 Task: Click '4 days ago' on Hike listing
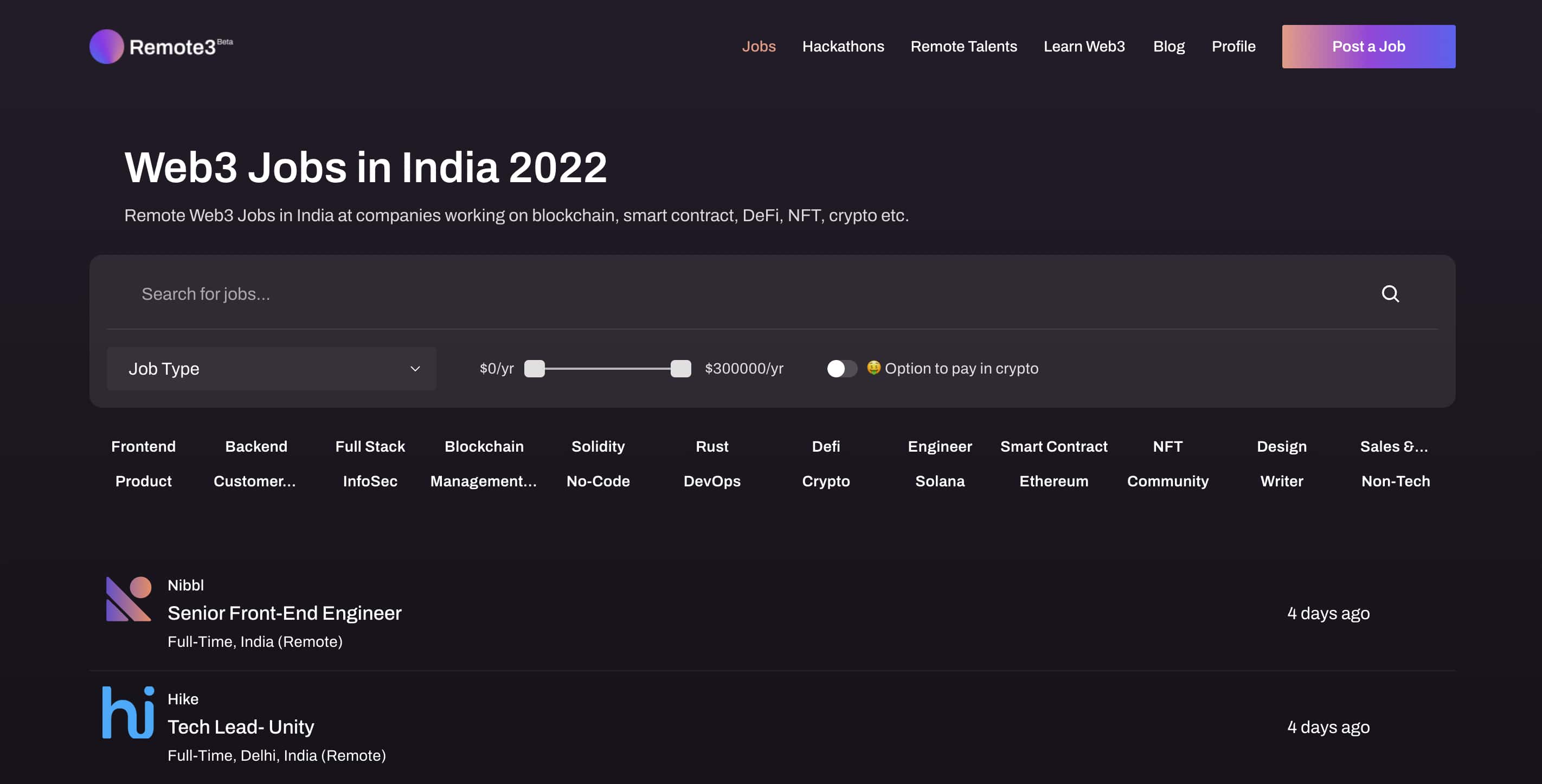pos(1328,727)
